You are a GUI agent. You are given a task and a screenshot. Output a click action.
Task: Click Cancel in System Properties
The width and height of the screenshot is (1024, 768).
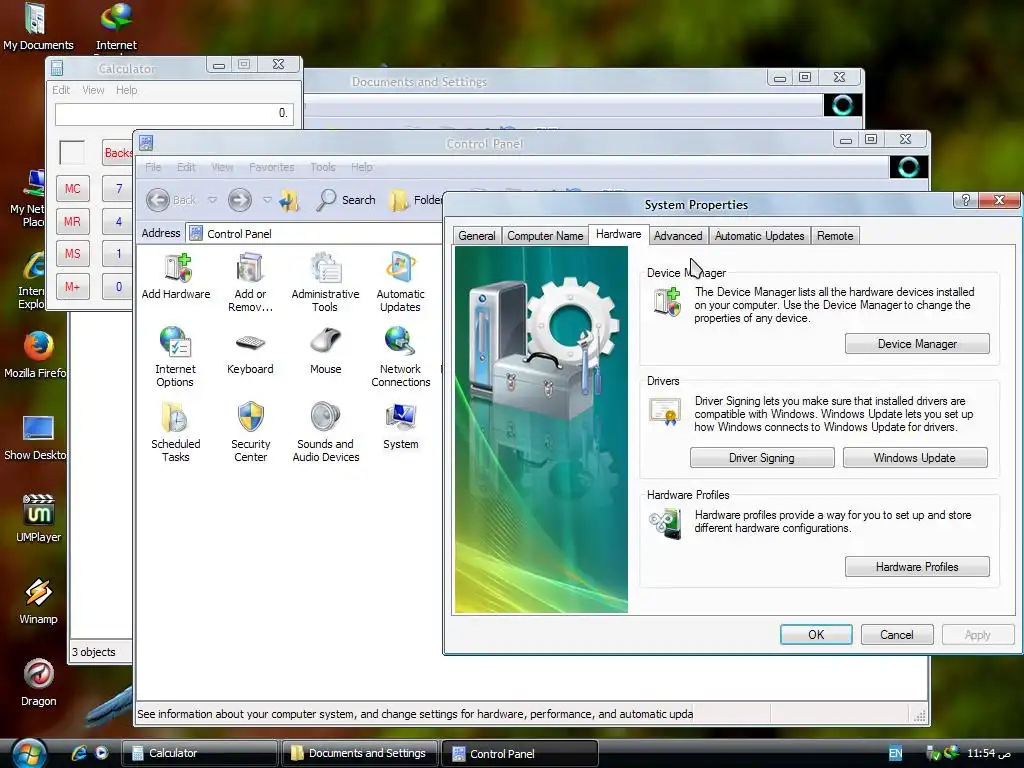897,635
